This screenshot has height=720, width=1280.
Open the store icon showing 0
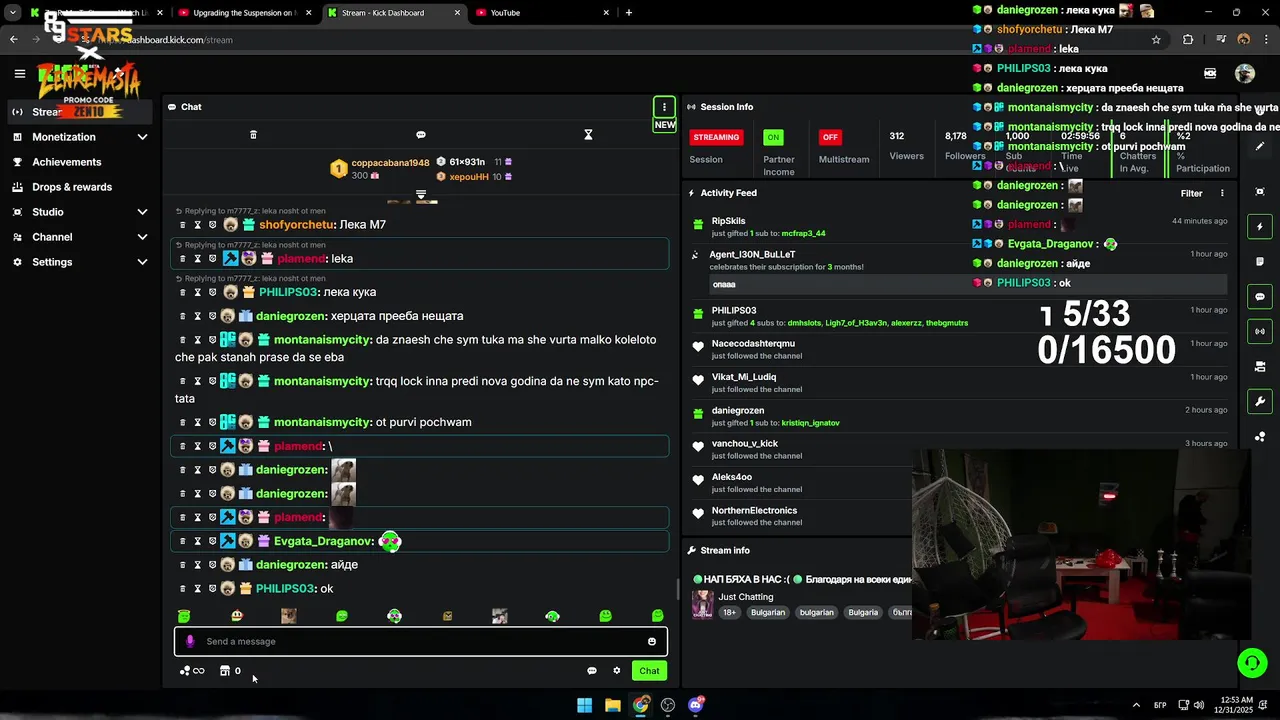(x=230, y=671)
